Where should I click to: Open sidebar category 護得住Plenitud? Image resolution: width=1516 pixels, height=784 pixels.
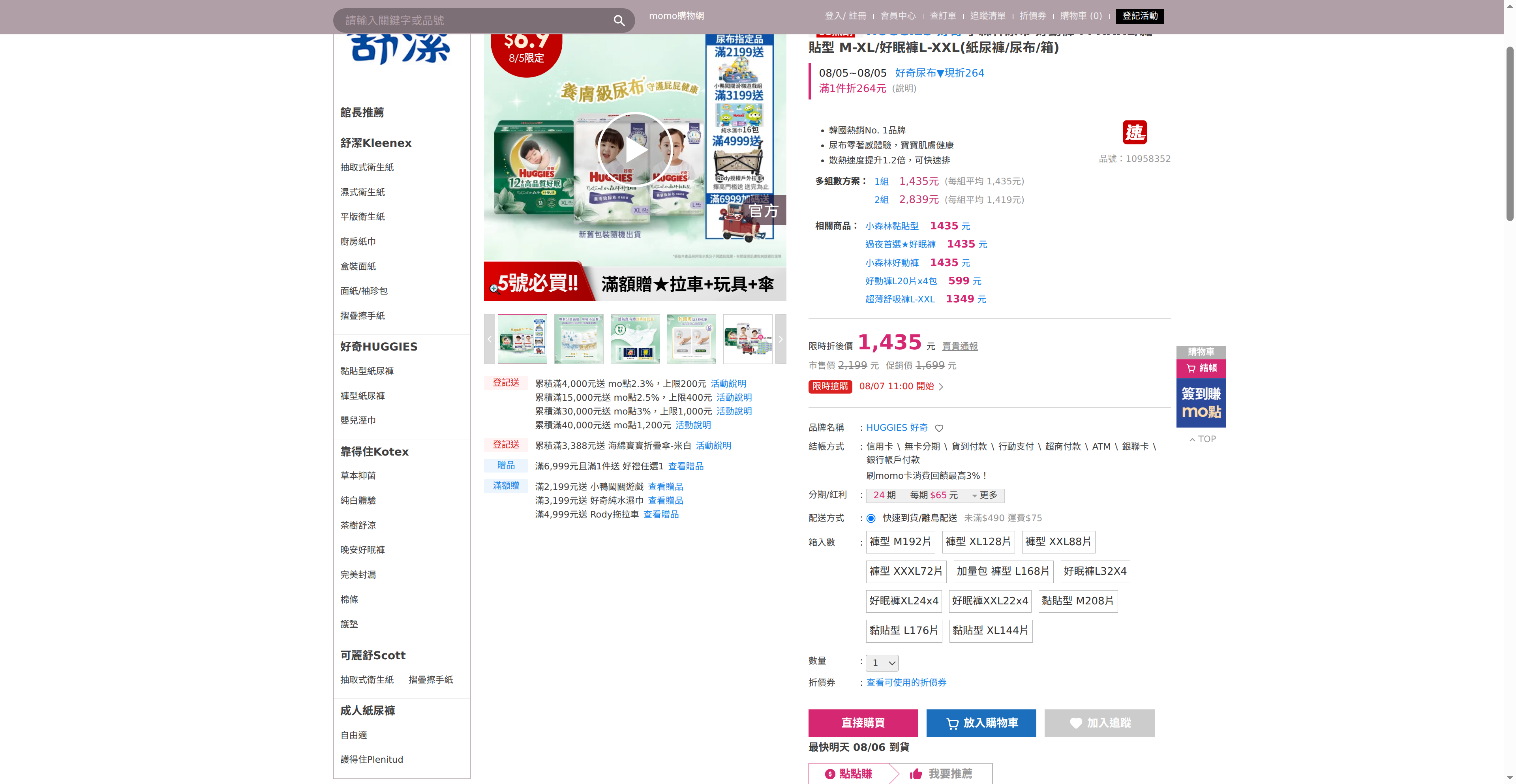tap(372, 760)
